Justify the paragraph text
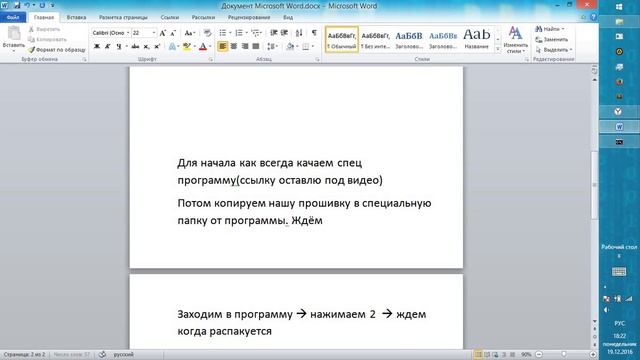 click(x=256, y=47)
